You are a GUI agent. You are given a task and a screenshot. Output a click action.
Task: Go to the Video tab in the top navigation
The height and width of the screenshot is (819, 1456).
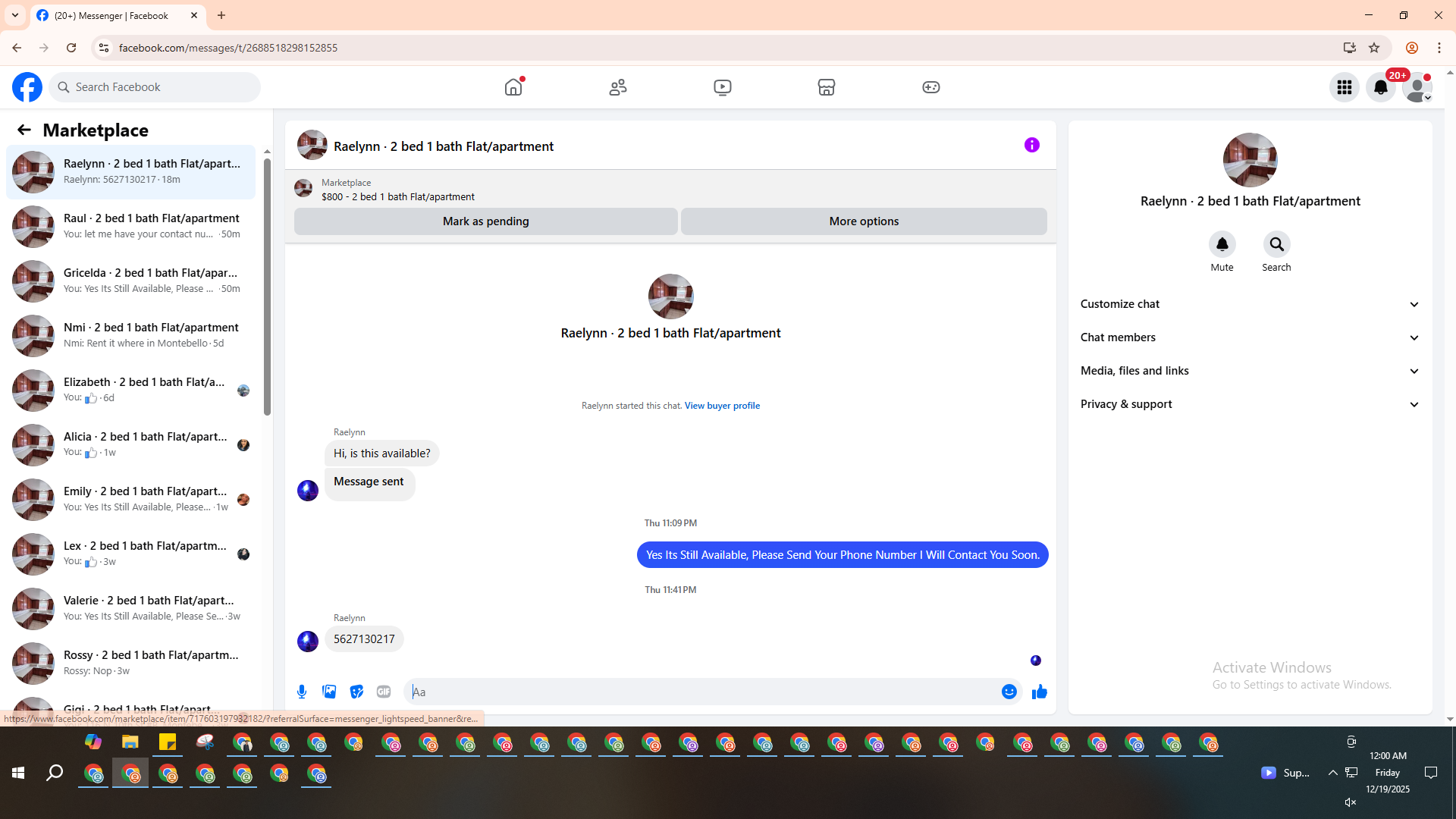(x=722, y=87)
